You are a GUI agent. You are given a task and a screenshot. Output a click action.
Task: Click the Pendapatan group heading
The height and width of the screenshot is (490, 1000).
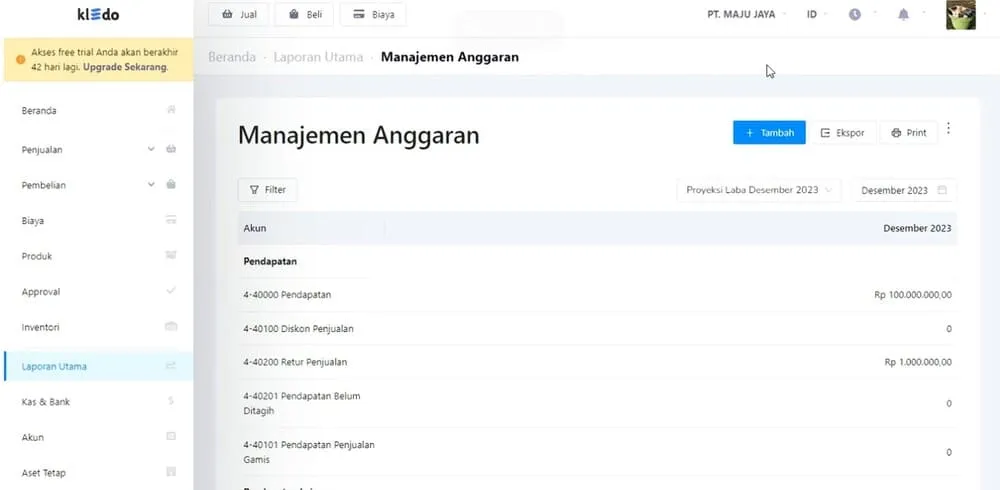tap(270, 262)
